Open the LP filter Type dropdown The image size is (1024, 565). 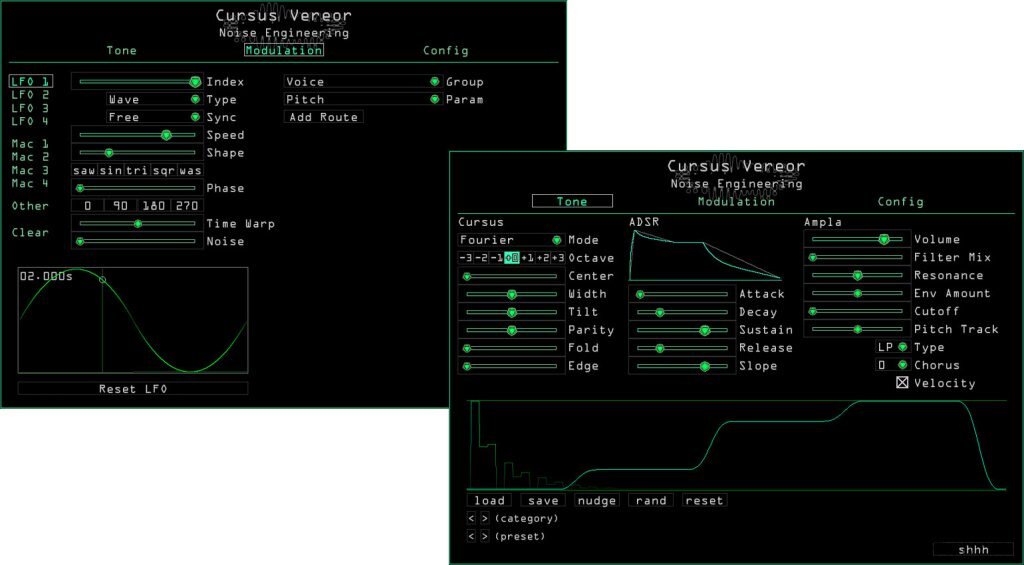893,347
